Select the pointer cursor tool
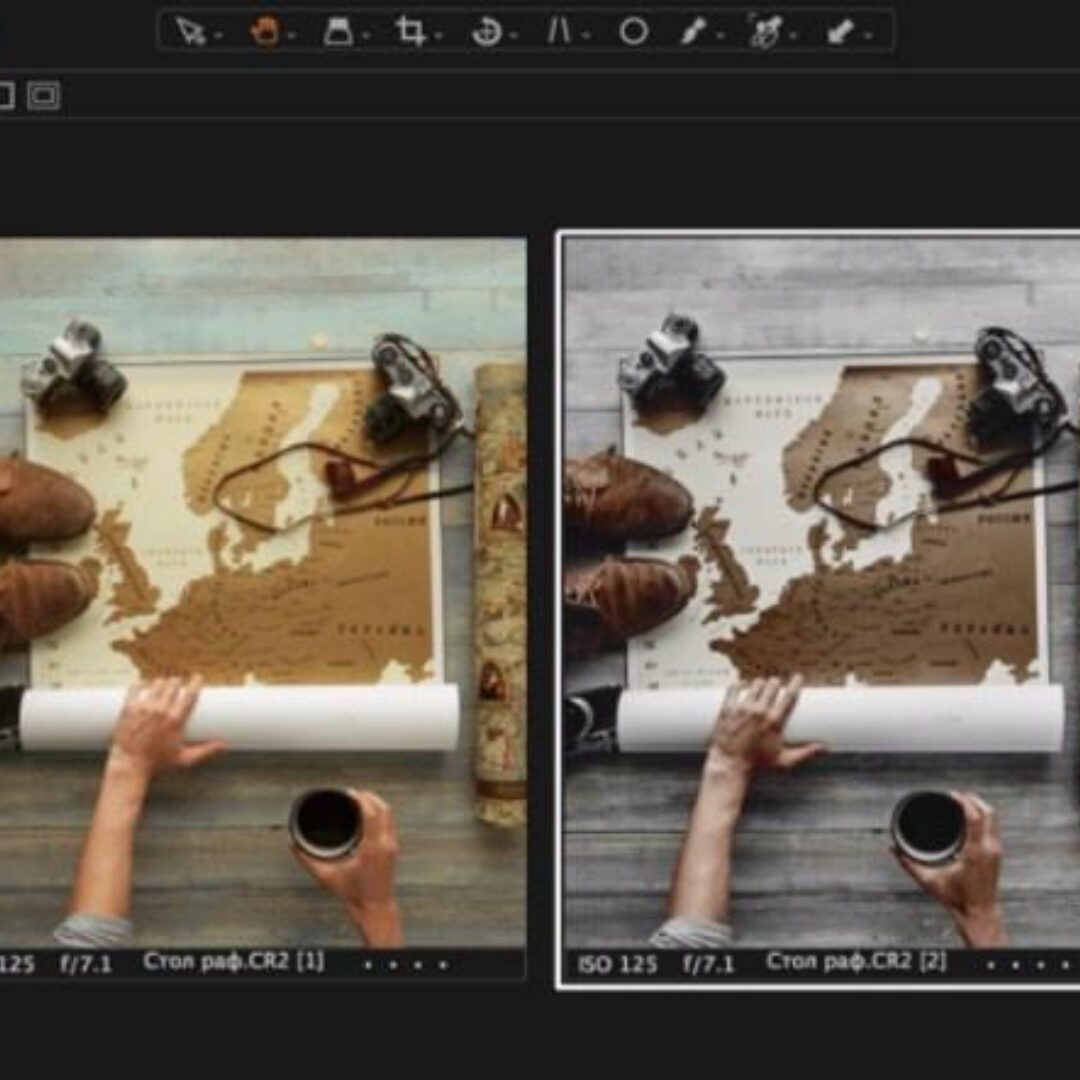The image size is (1080, 1080). 188,31
